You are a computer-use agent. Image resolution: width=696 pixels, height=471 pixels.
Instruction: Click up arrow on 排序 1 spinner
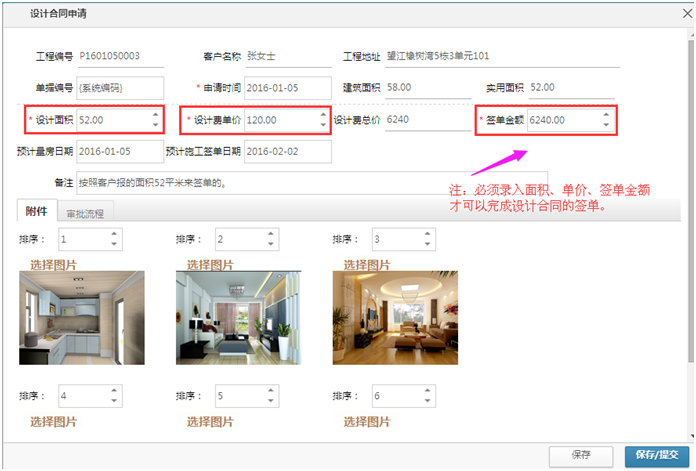pos(113,235)
